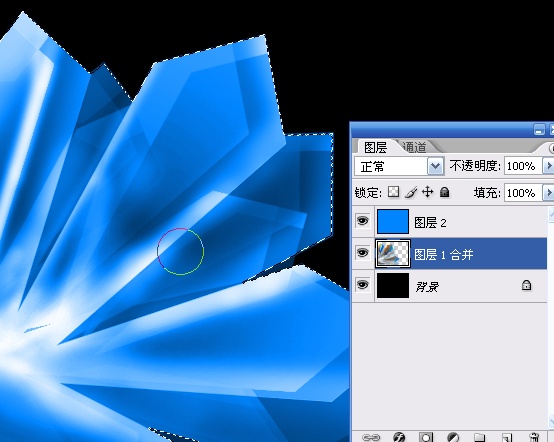Open the blend mode dropdown showing 正常

(x=399, y=166)
